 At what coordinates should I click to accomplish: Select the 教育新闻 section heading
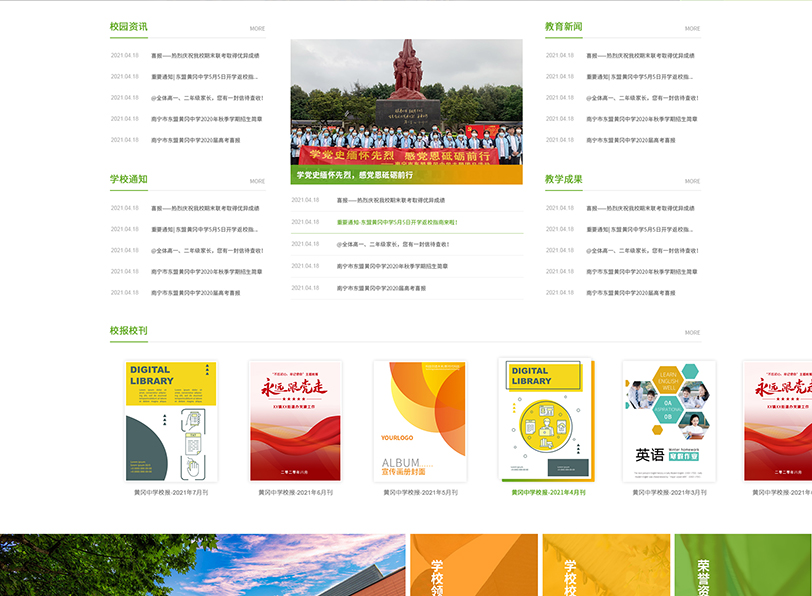563,27
